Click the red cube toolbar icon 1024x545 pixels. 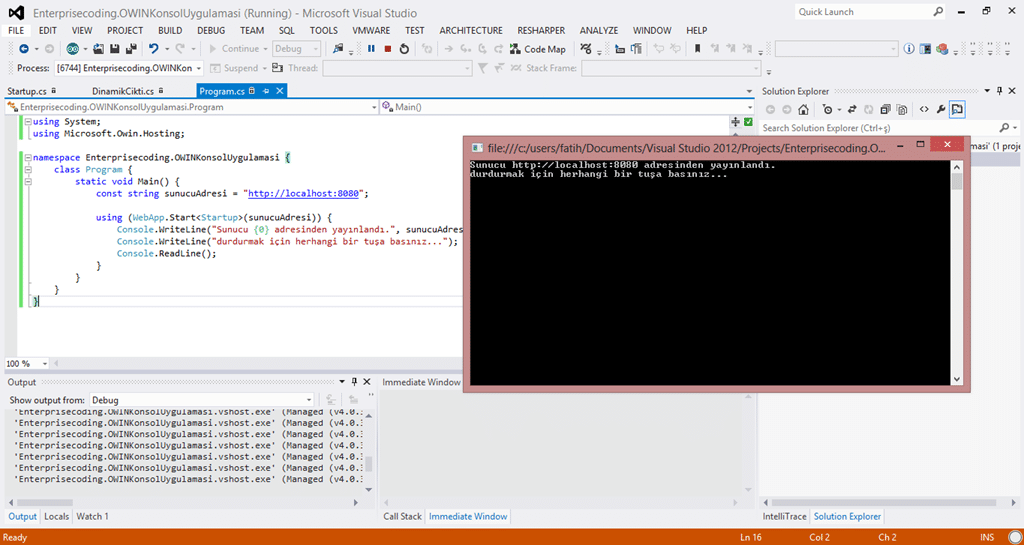coord(942,49)
